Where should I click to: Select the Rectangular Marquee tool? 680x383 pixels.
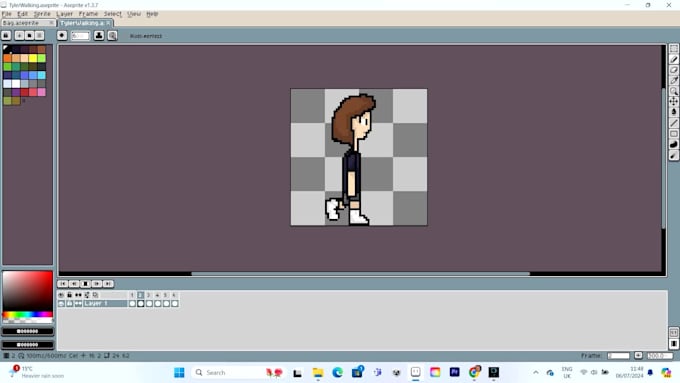pyautogui.click(x=673, y=49)
